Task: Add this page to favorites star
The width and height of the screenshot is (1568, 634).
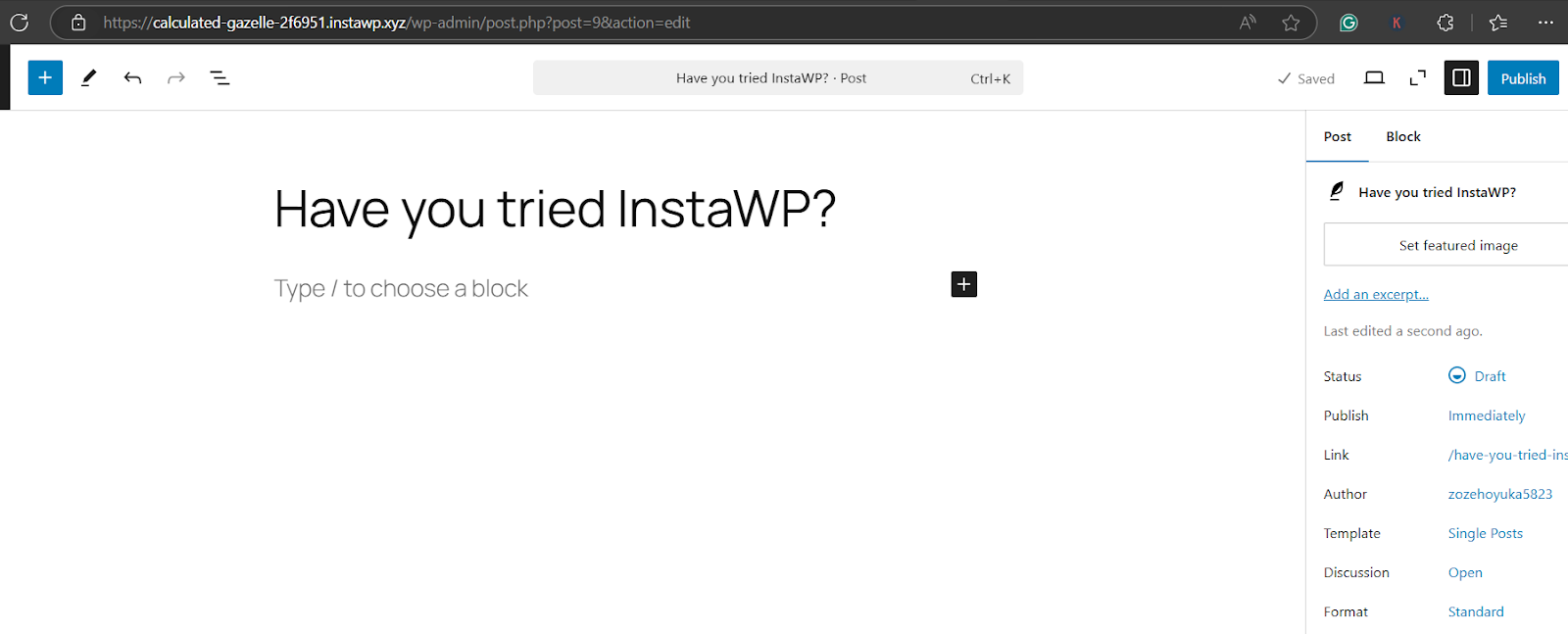Action: [1291, 22]
